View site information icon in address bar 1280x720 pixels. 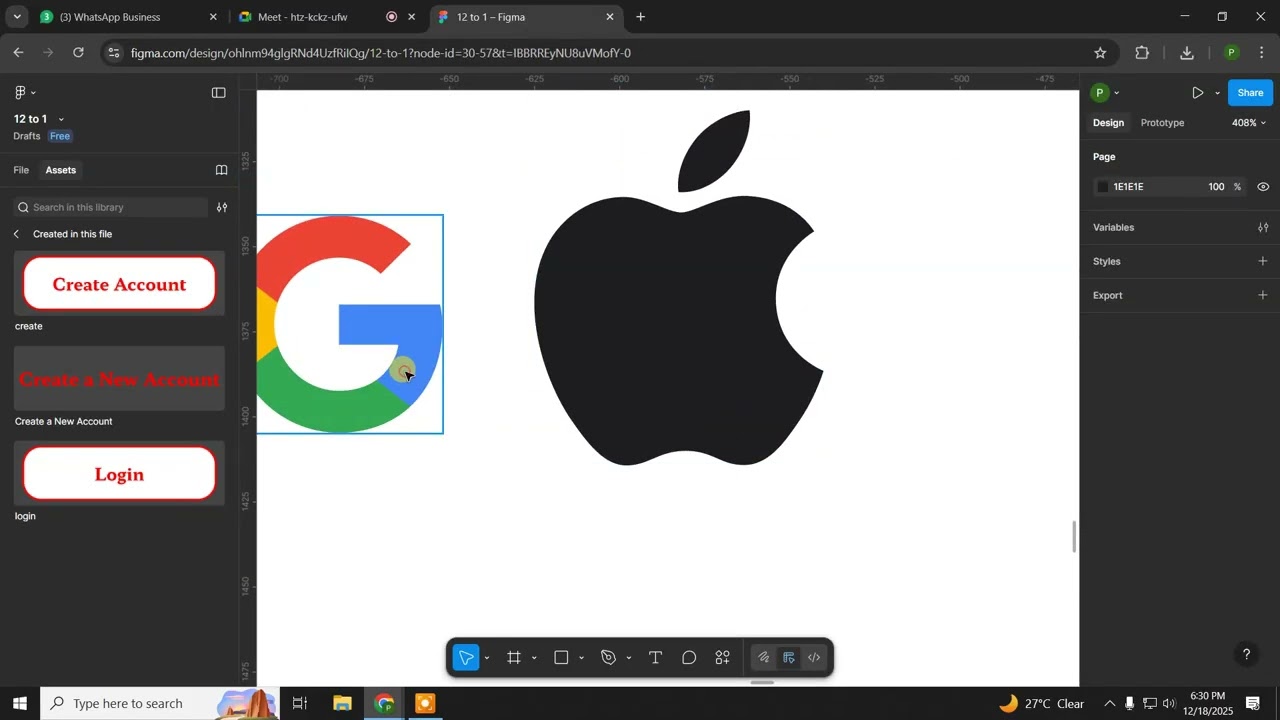click(x=114, y=53)
